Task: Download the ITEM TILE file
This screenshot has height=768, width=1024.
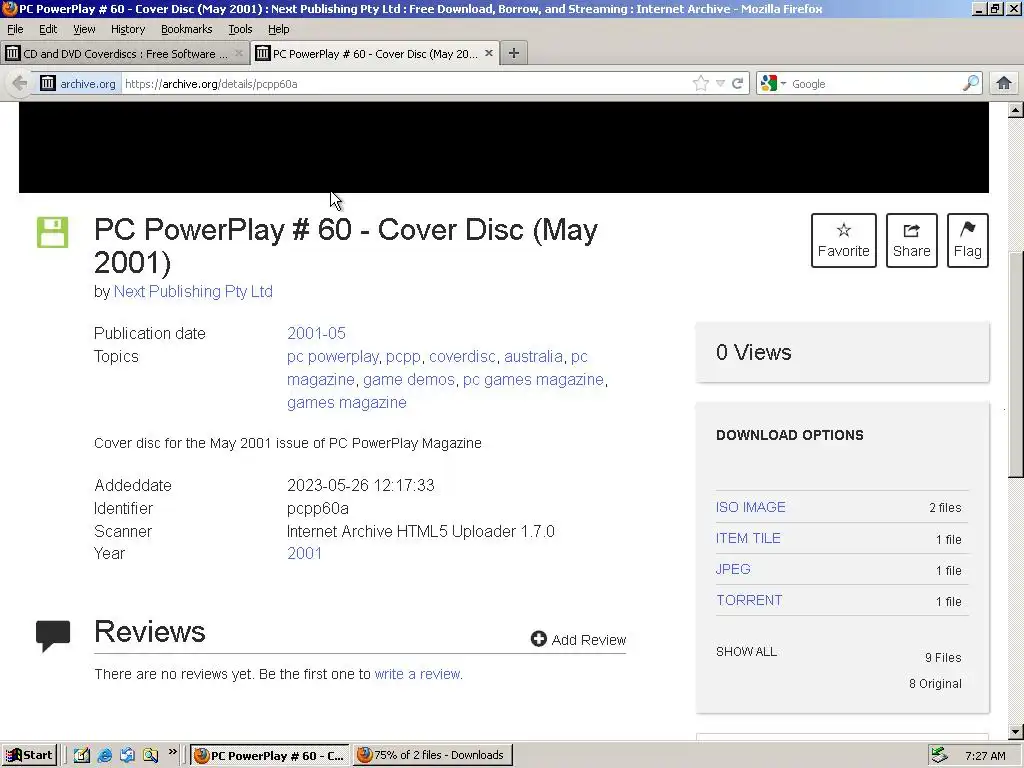Action: click(748, 538)
